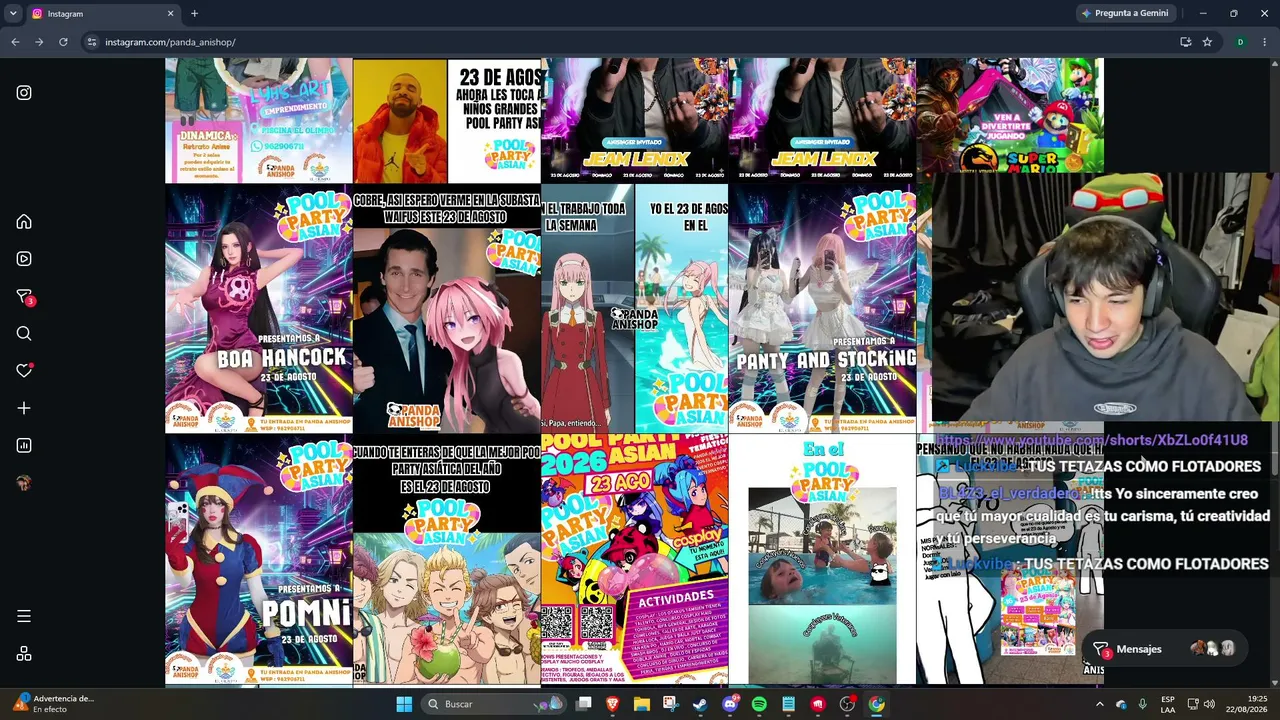1280x720 pixels.
Task: Open the floating Mensajes chat button
Action: (x=1165, y=649)
